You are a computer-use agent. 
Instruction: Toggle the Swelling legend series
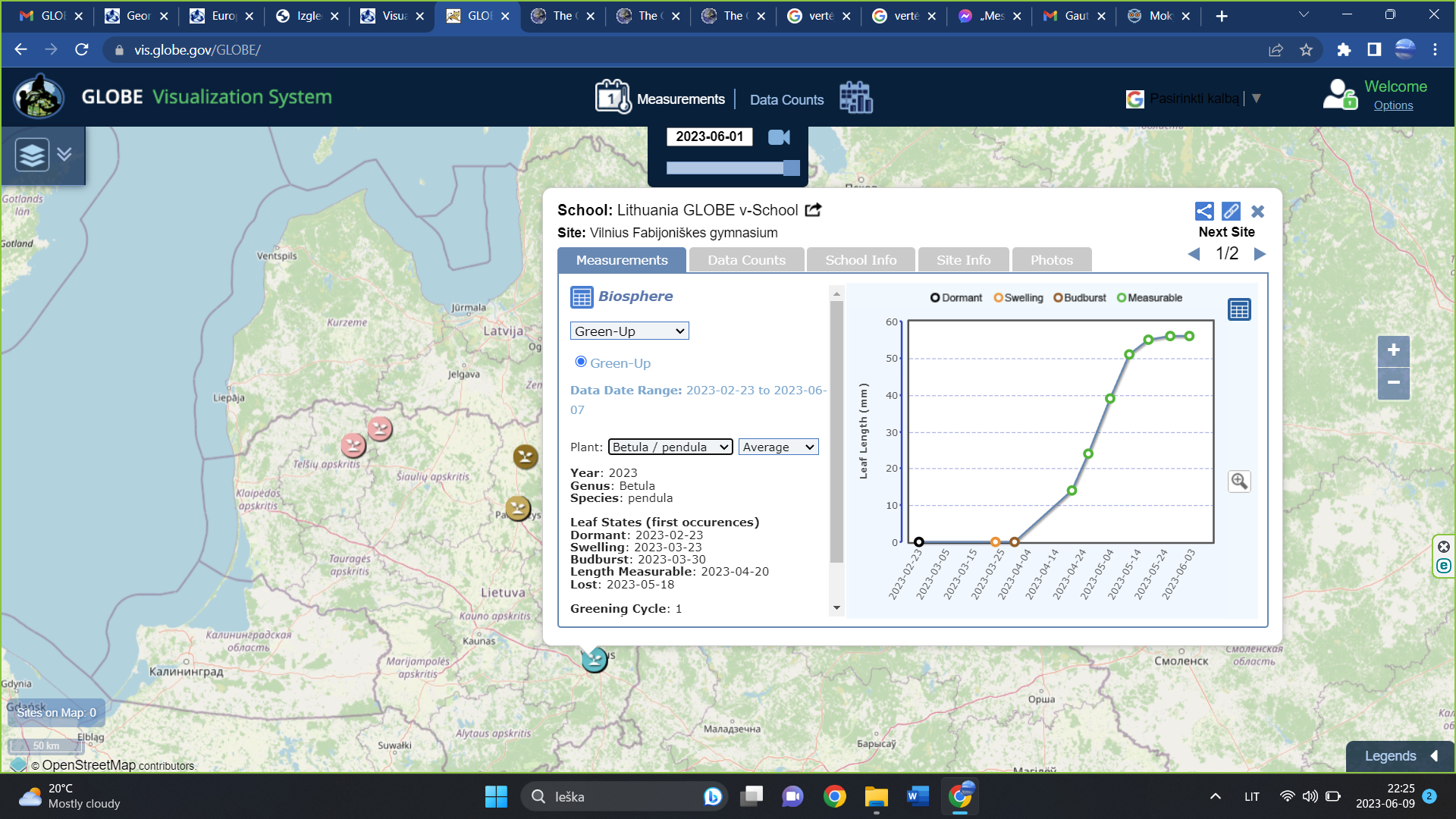1018,298
